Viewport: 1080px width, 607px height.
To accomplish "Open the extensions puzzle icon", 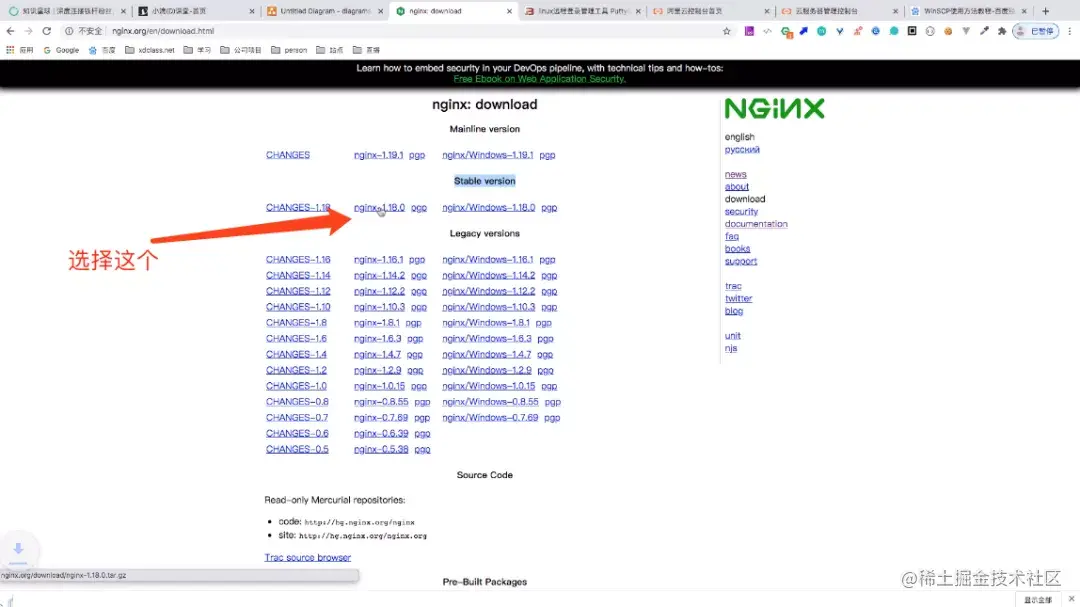I will [x=1002, y=31].
